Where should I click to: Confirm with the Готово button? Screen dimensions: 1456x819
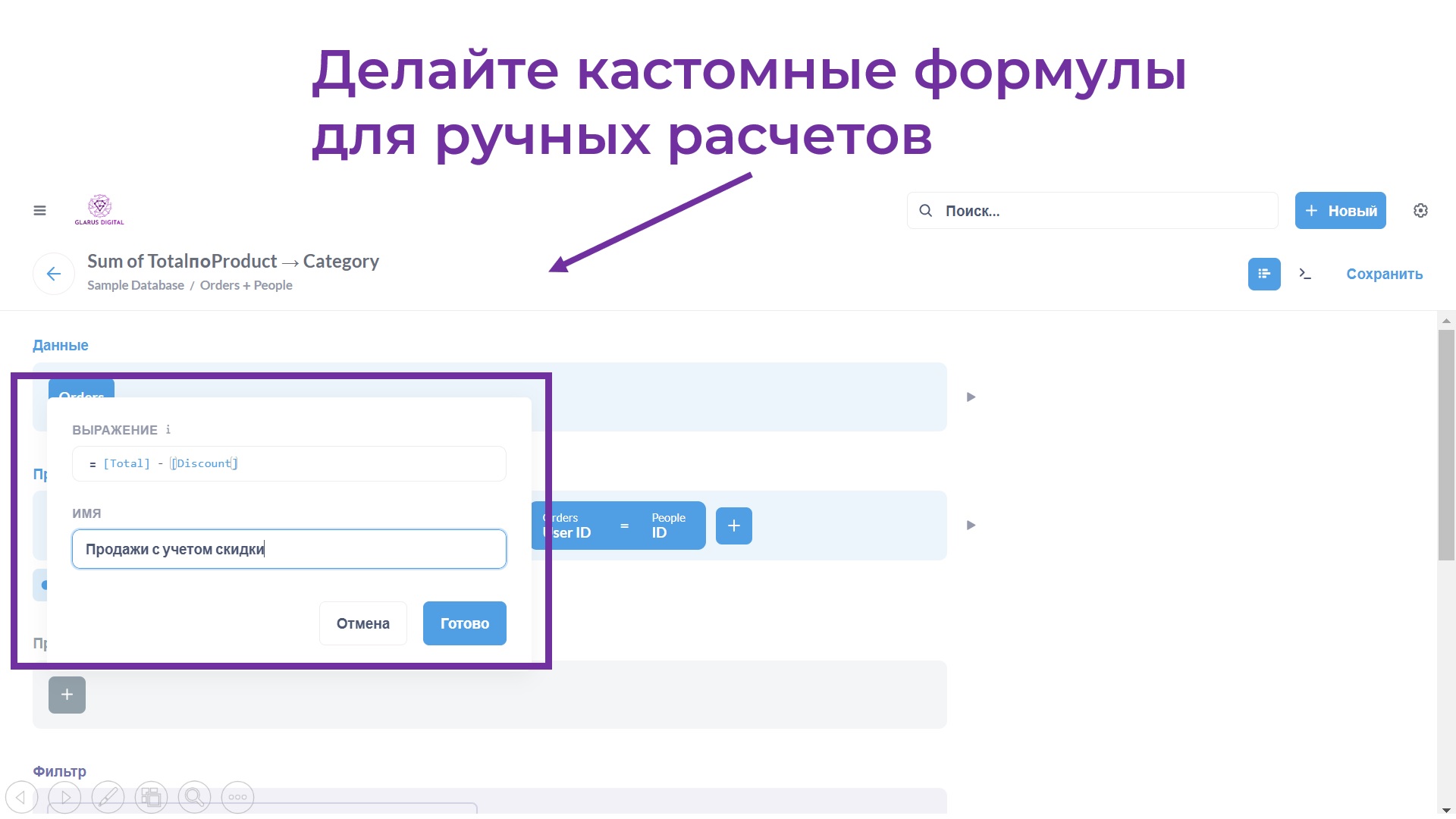[x=464, y=623]
